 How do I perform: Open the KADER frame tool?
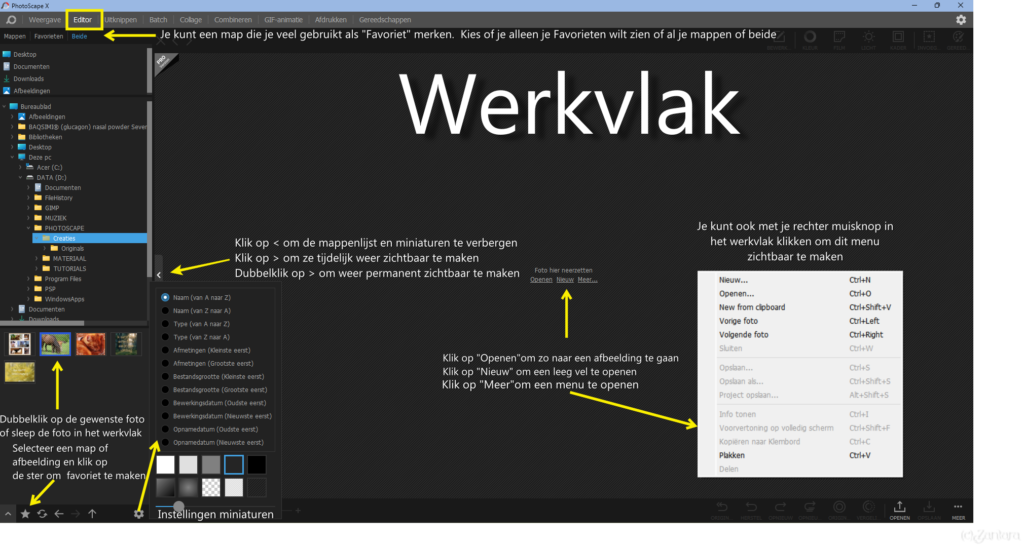tap(898, 40)
